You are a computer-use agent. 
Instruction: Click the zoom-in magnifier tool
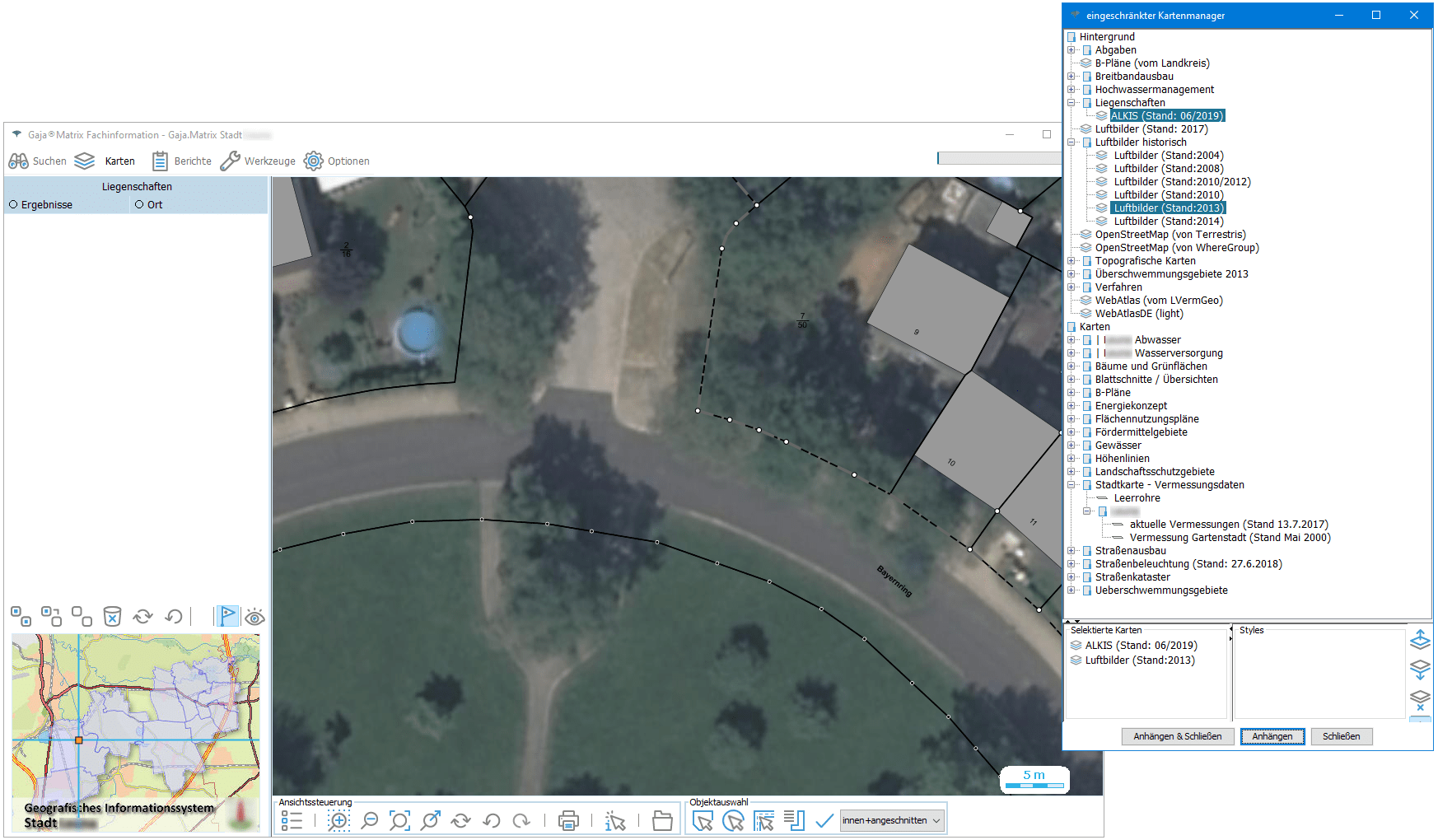coord(338,820)
